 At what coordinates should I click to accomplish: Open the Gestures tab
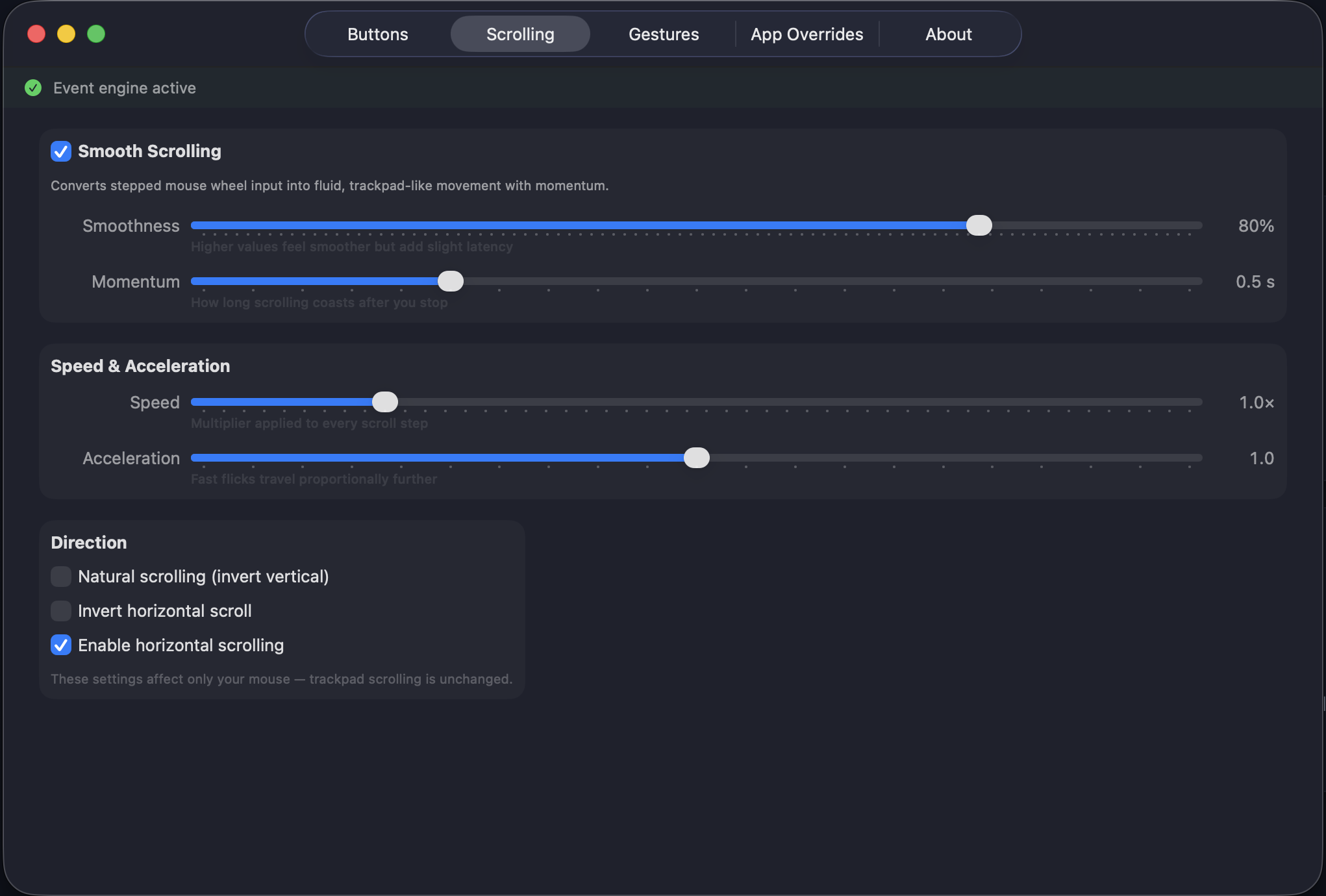point(663,34)
